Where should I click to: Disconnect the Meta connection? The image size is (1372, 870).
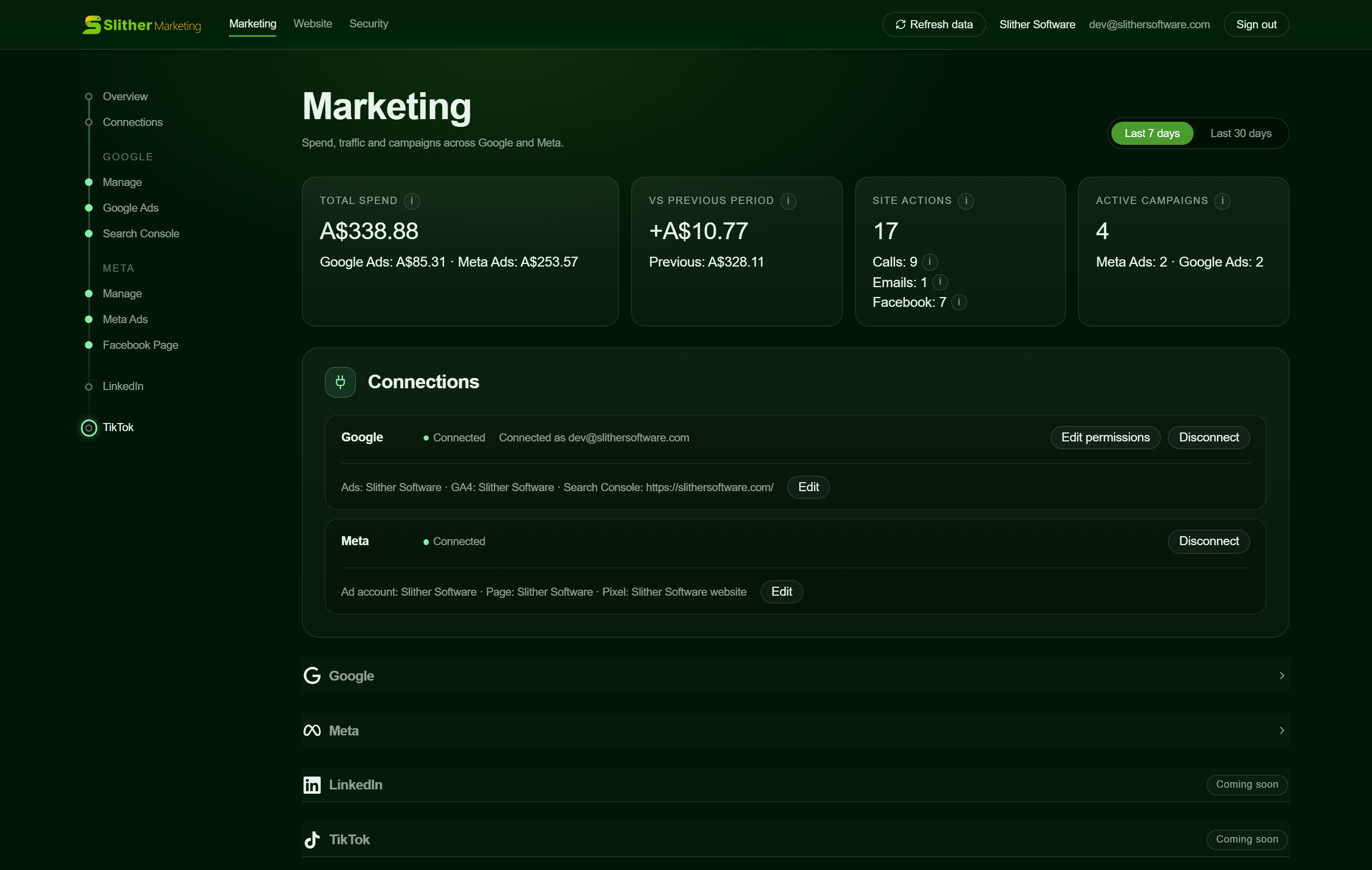coord(1209,541)
